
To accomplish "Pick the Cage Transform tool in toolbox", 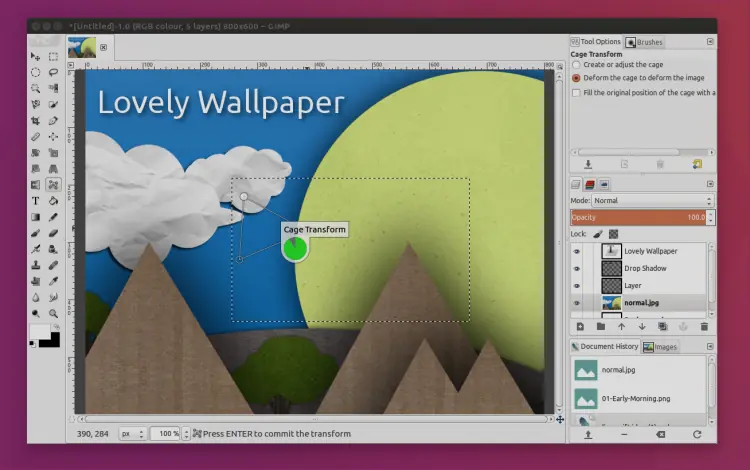I will (53, 185).
